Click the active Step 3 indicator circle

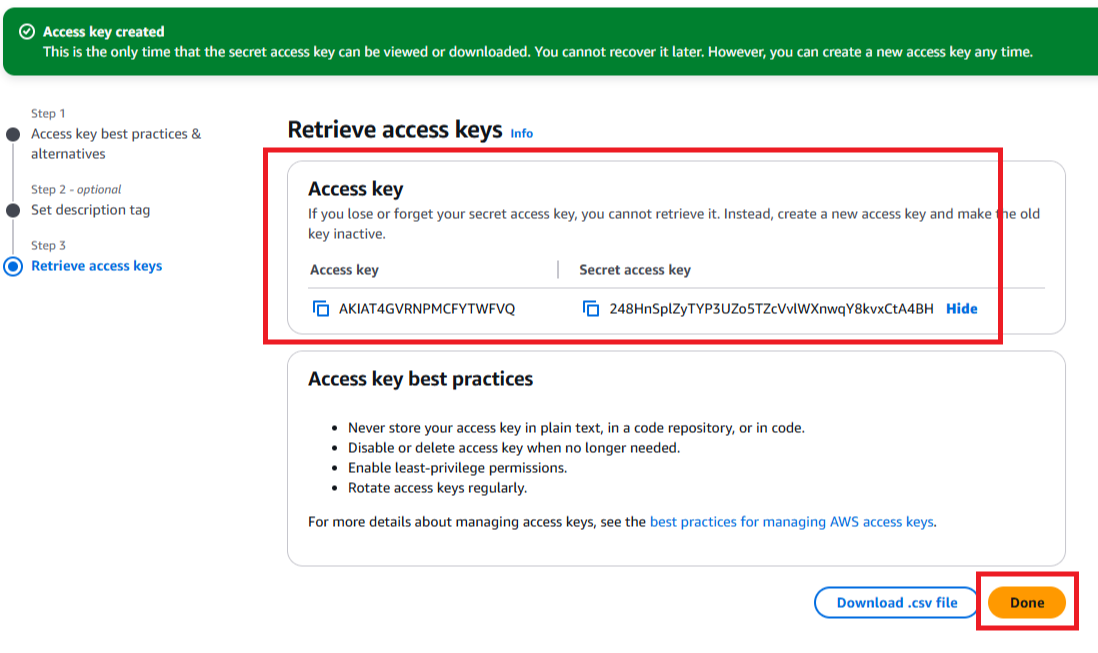coord(13,266)
